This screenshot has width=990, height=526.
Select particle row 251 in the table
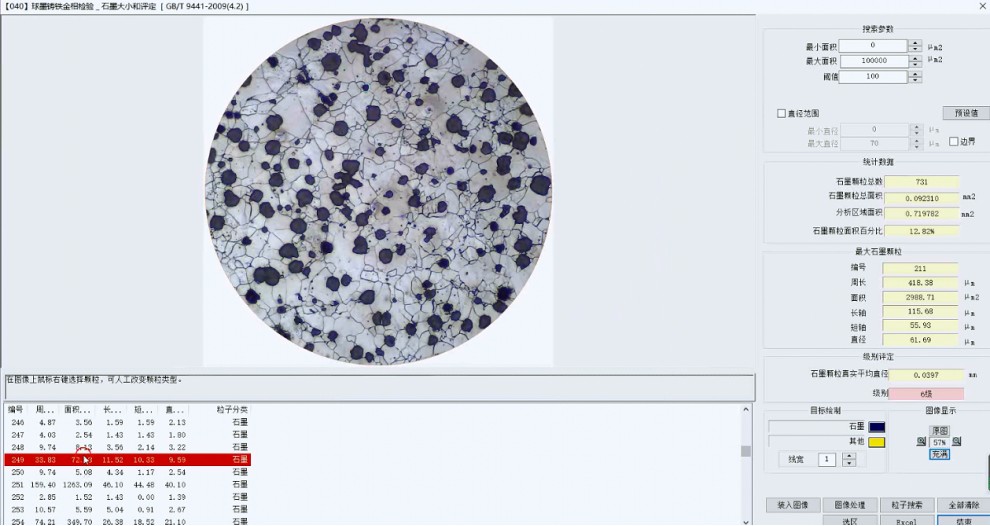click(x=125, y=484)
